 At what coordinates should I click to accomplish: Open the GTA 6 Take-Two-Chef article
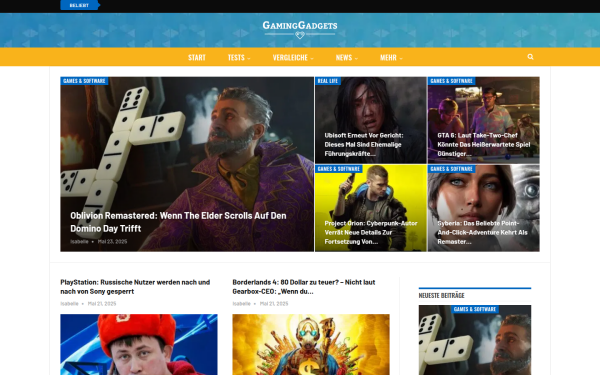(x=484, y=144)
